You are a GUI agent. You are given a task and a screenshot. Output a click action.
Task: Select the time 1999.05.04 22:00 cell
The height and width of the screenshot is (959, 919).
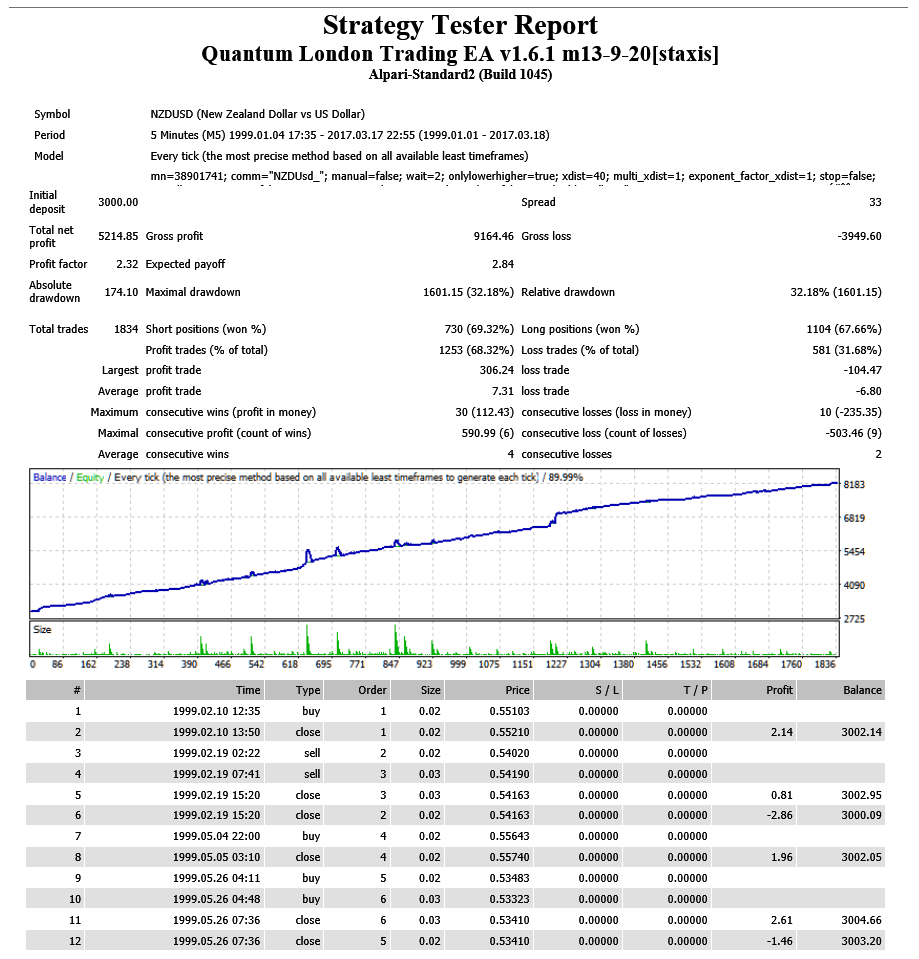(216, 837)
